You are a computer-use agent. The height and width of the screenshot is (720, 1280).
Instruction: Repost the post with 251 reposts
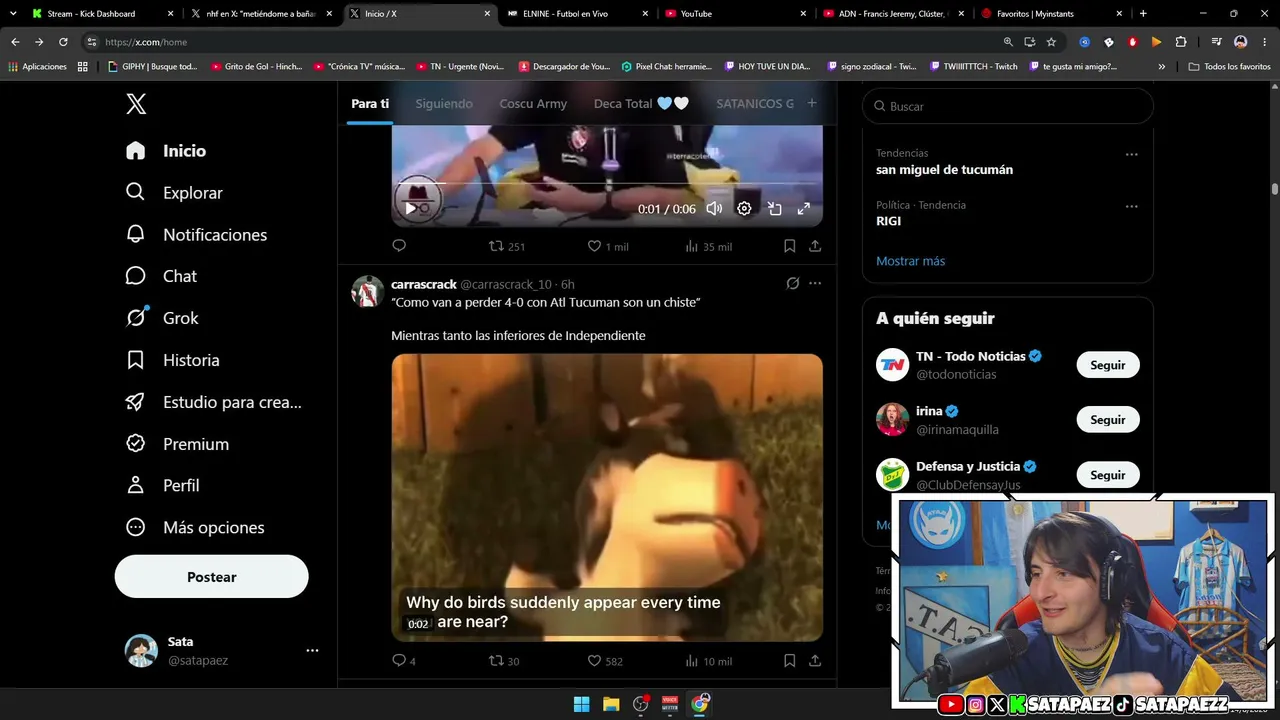(506, 246)
